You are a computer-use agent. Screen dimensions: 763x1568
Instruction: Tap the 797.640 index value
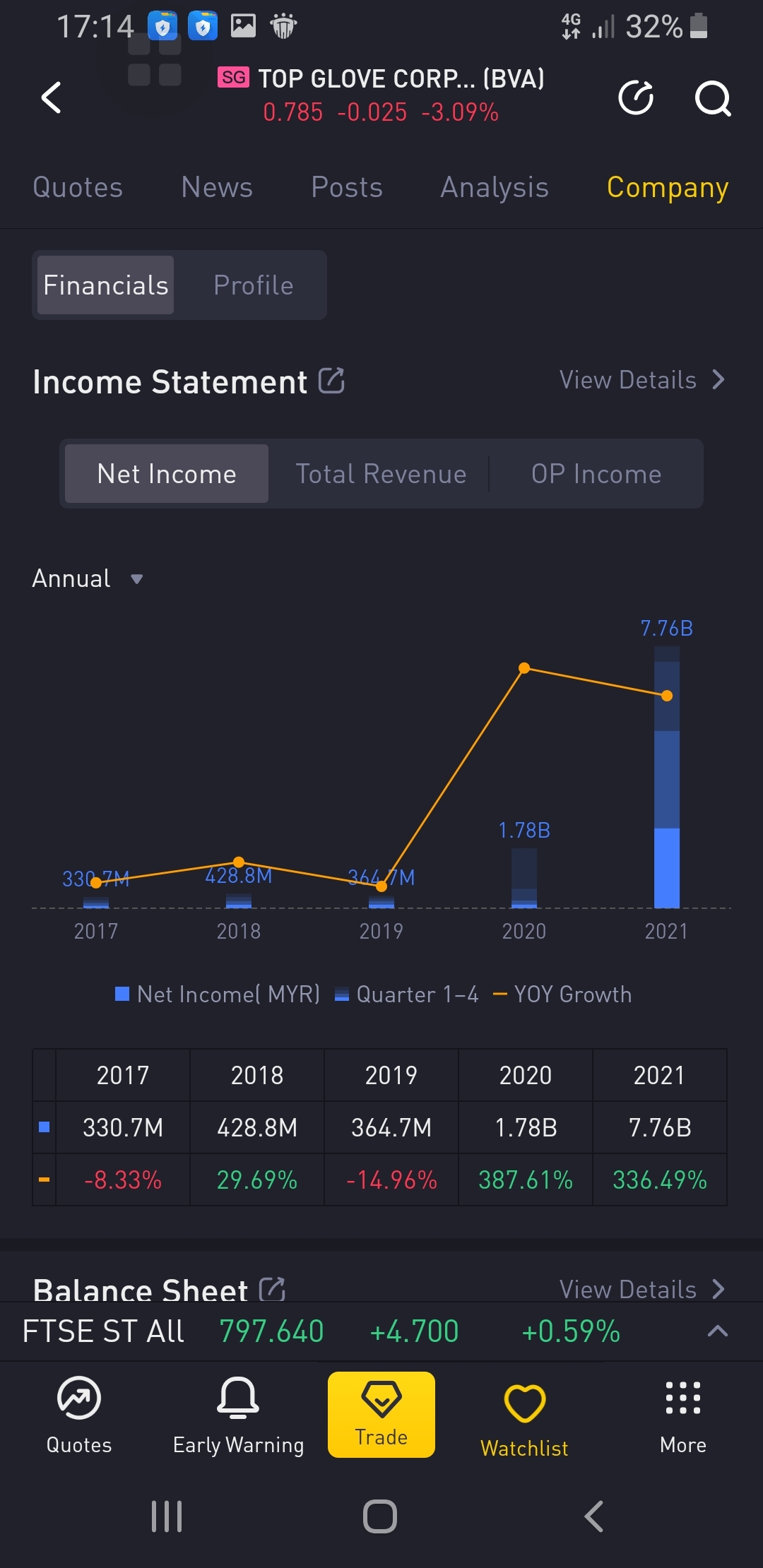pos(271,1331)
